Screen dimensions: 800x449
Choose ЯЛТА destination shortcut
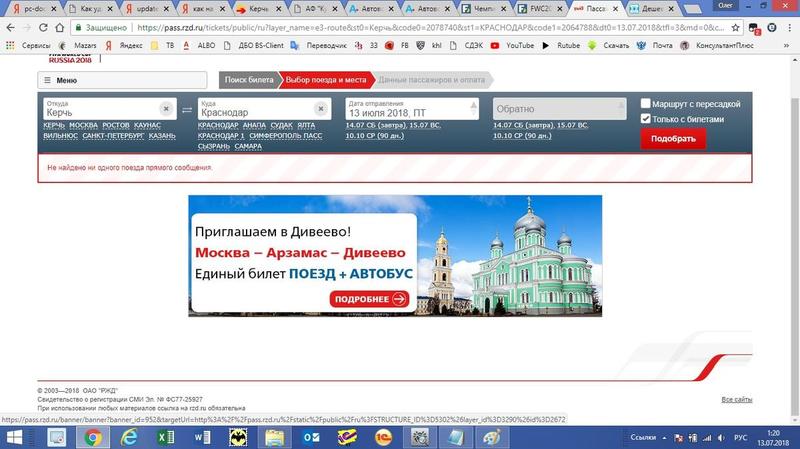[x=306, y=126]
